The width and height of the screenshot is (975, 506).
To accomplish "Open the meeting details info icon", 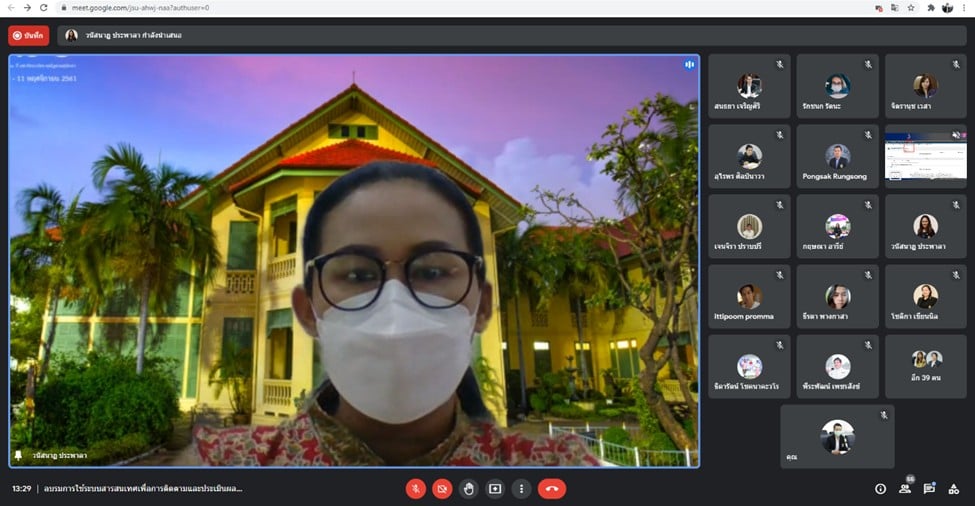I will [880, 489].
